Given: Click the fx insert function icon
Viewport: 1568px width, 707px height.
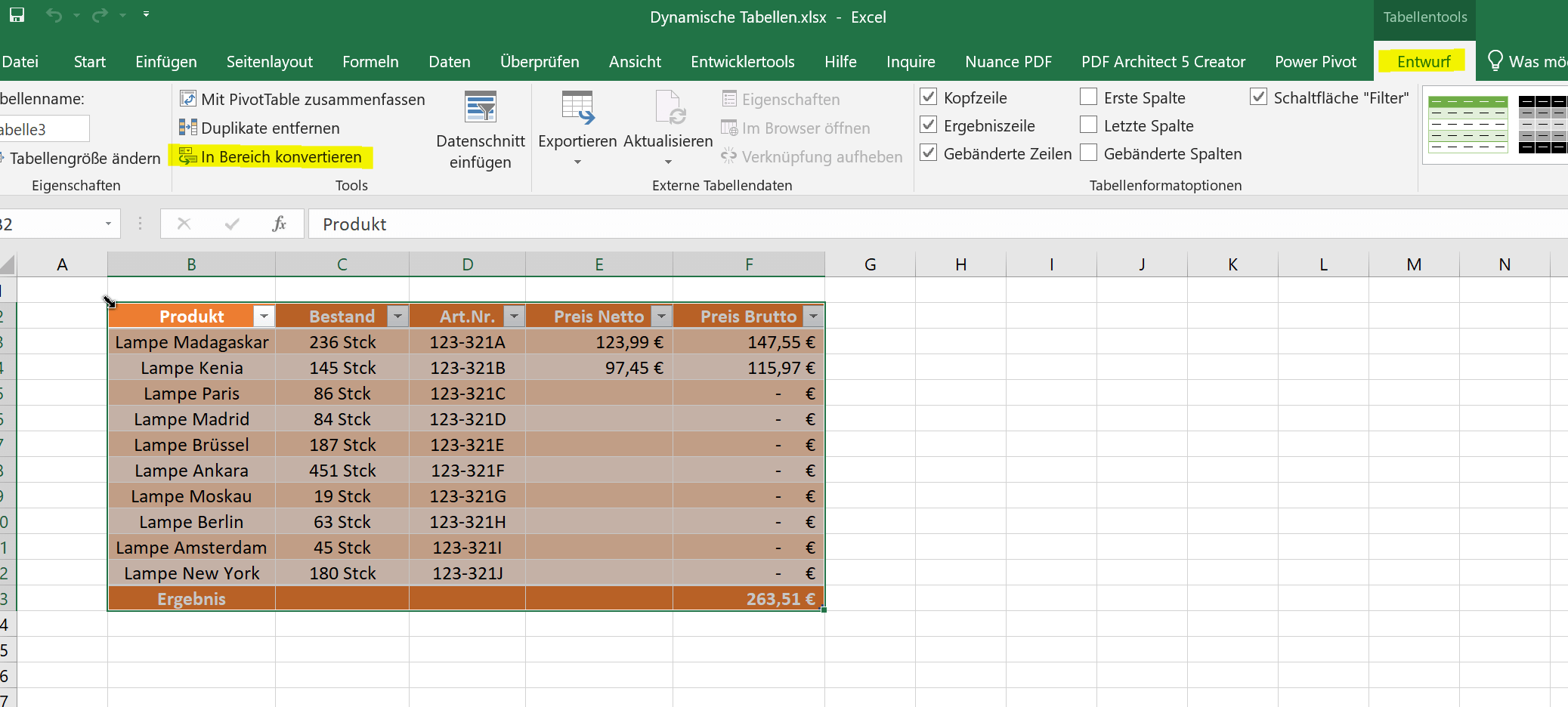Looking at the screenshot, I should 279,224.
